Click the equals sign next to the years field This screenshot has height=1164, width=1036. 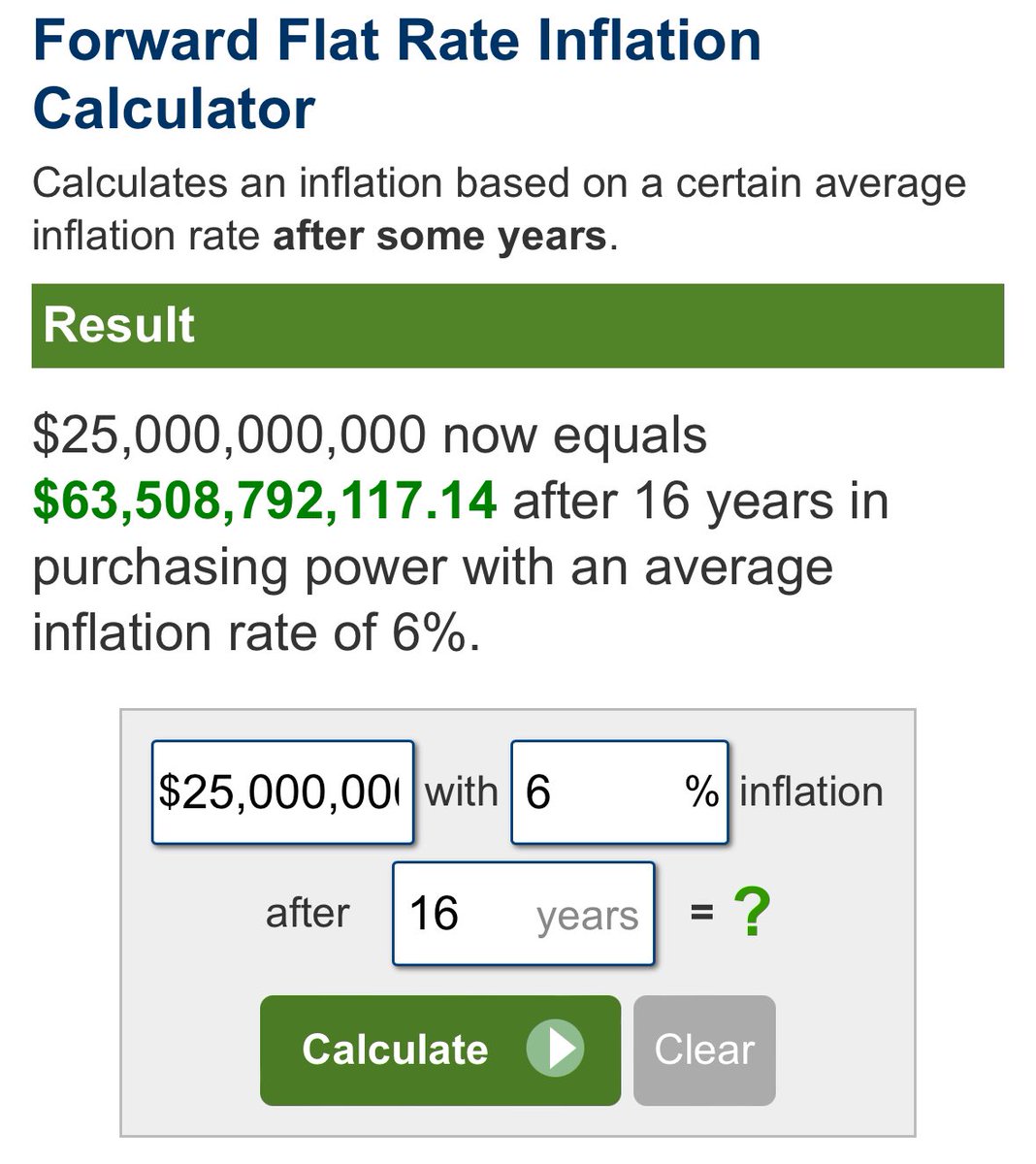pyautogui.click(x=701, y=913)
